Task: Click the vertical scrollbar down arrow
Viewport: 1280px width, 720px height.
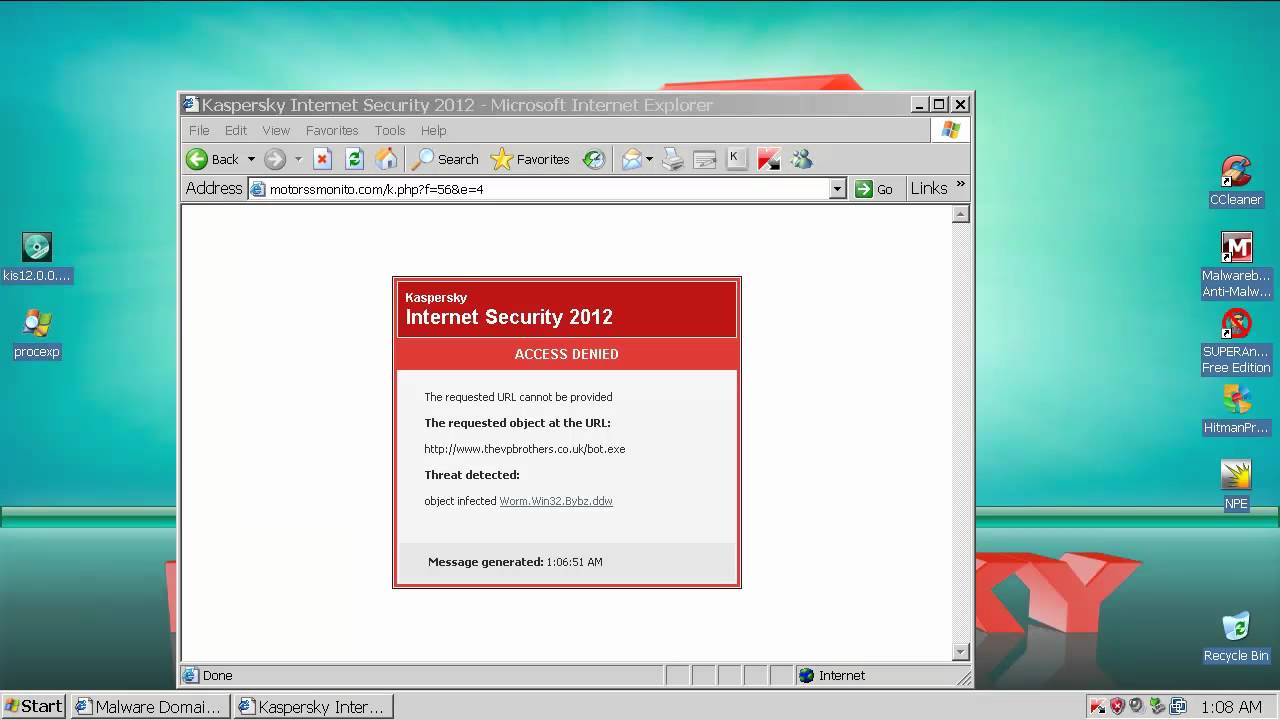Action: point(961,652)
